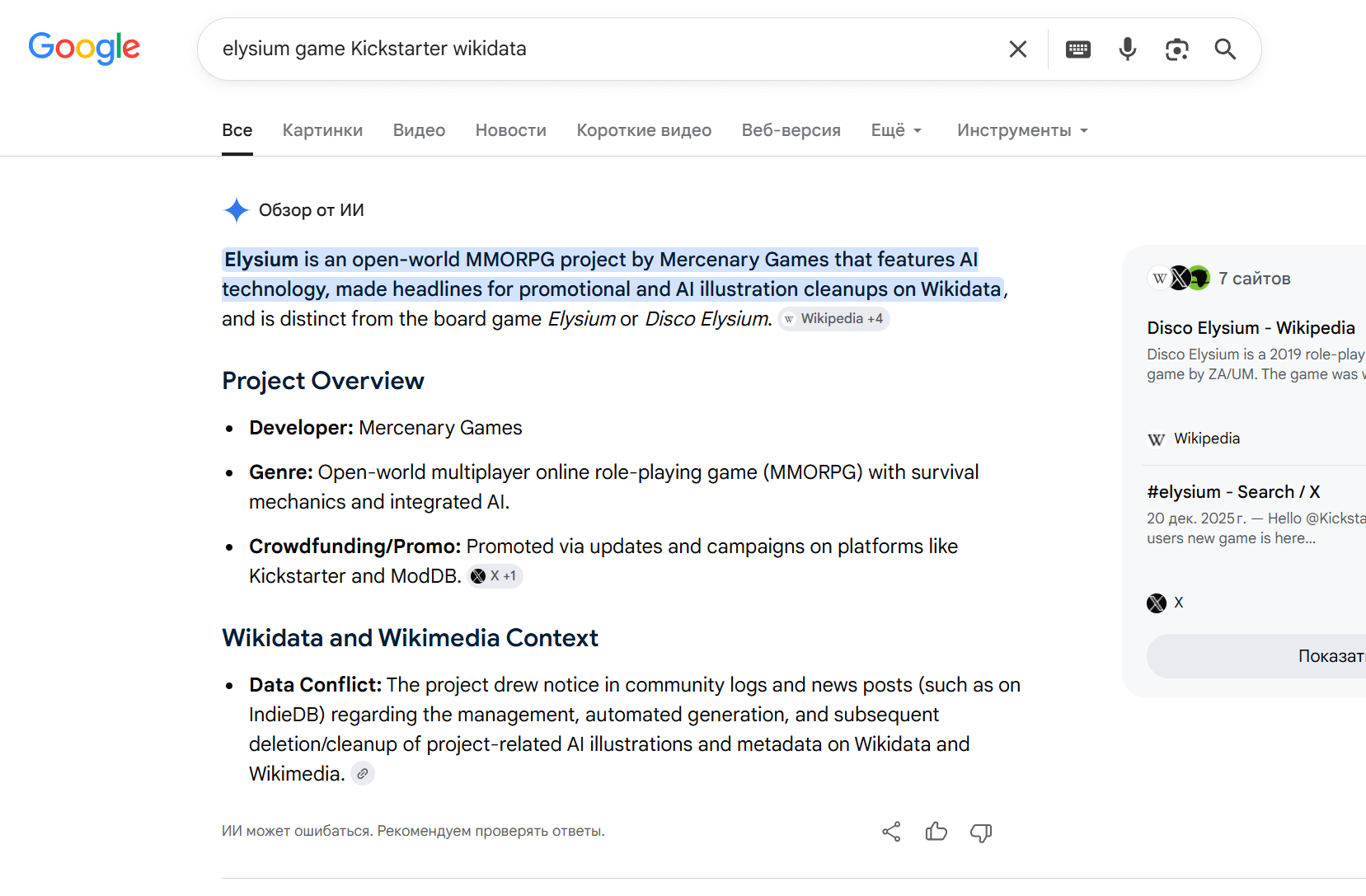The width and height of the screenshot is (1366, 896).
Task: Click the Data Conflict: bullet text
Action: tap(635, 729)
